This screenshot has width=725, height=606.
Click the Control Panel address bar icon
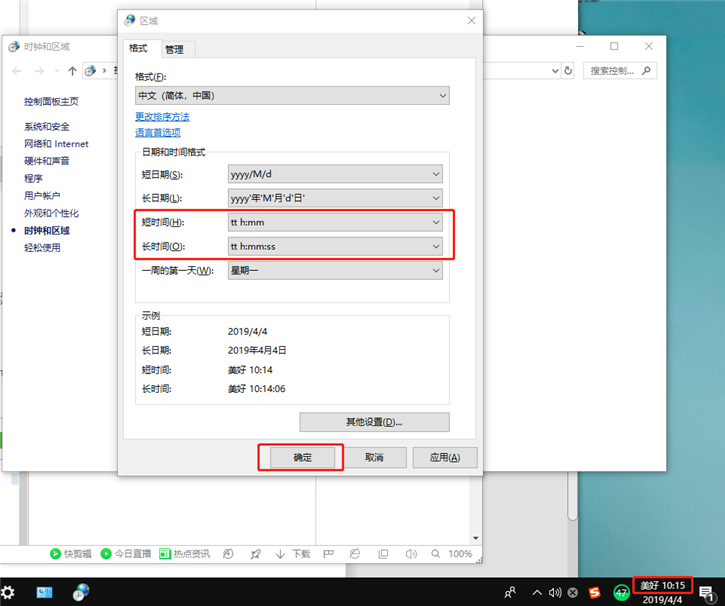(91, 70)
